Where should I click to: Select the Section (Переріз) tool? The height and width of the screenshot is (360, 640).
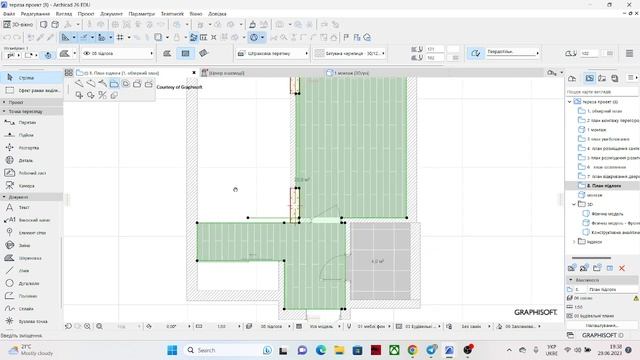point(31,122)
